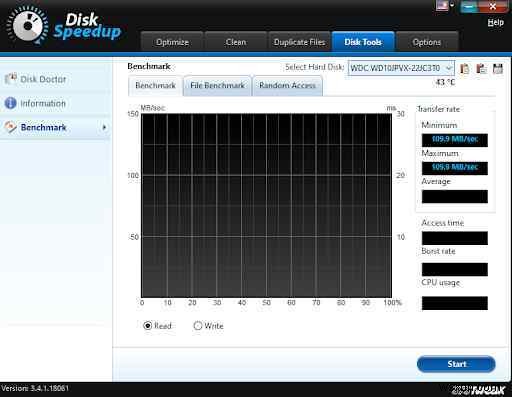Open the Help link
Screen dimensions: 512x397
pyautogui.click(x=496, y=22)
